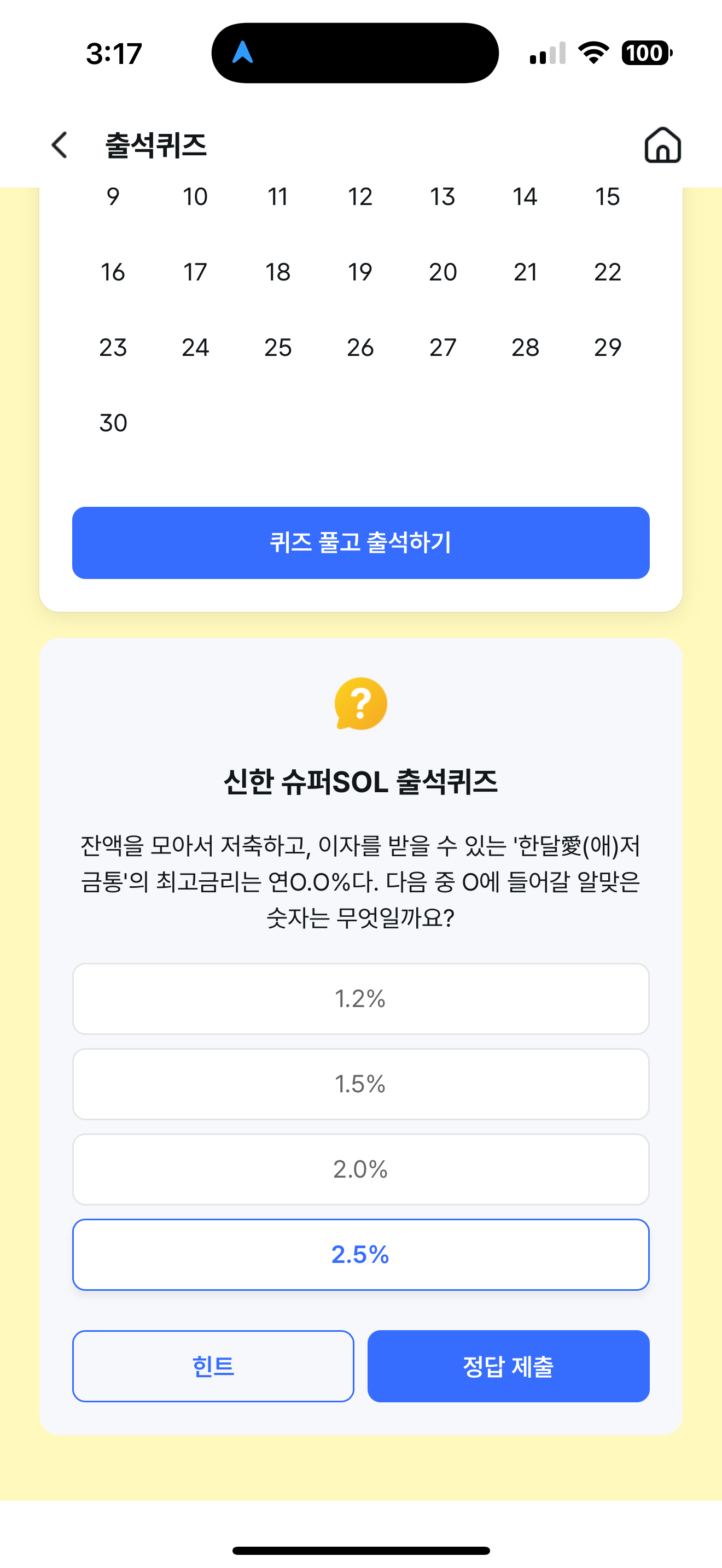Click the 힌트 hint button
The image size is (722, 1568).
point(213,1366)
